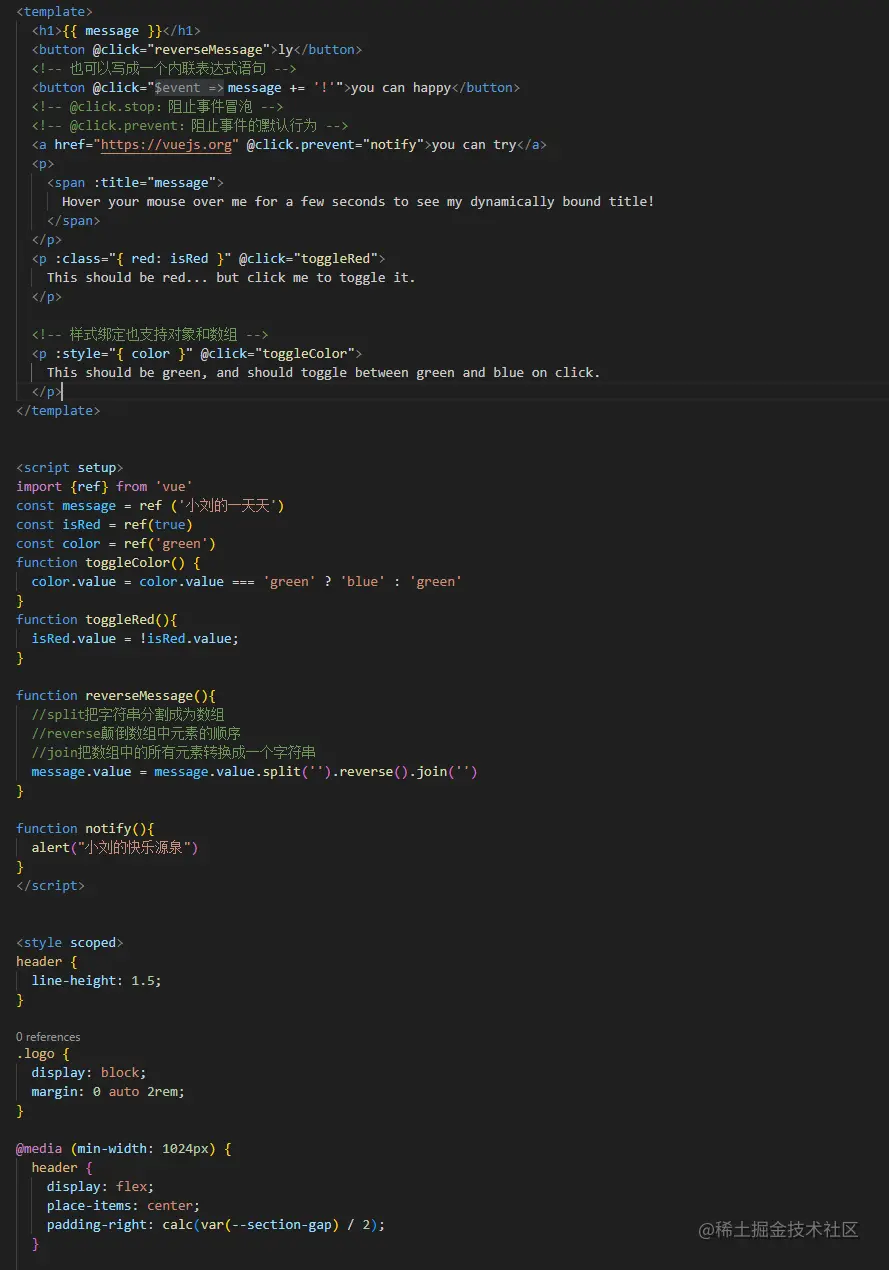The height and width of the screenshot is (1270, 889).
Task: Click the closing </span> tag
Action: click(x=74, y=220)
